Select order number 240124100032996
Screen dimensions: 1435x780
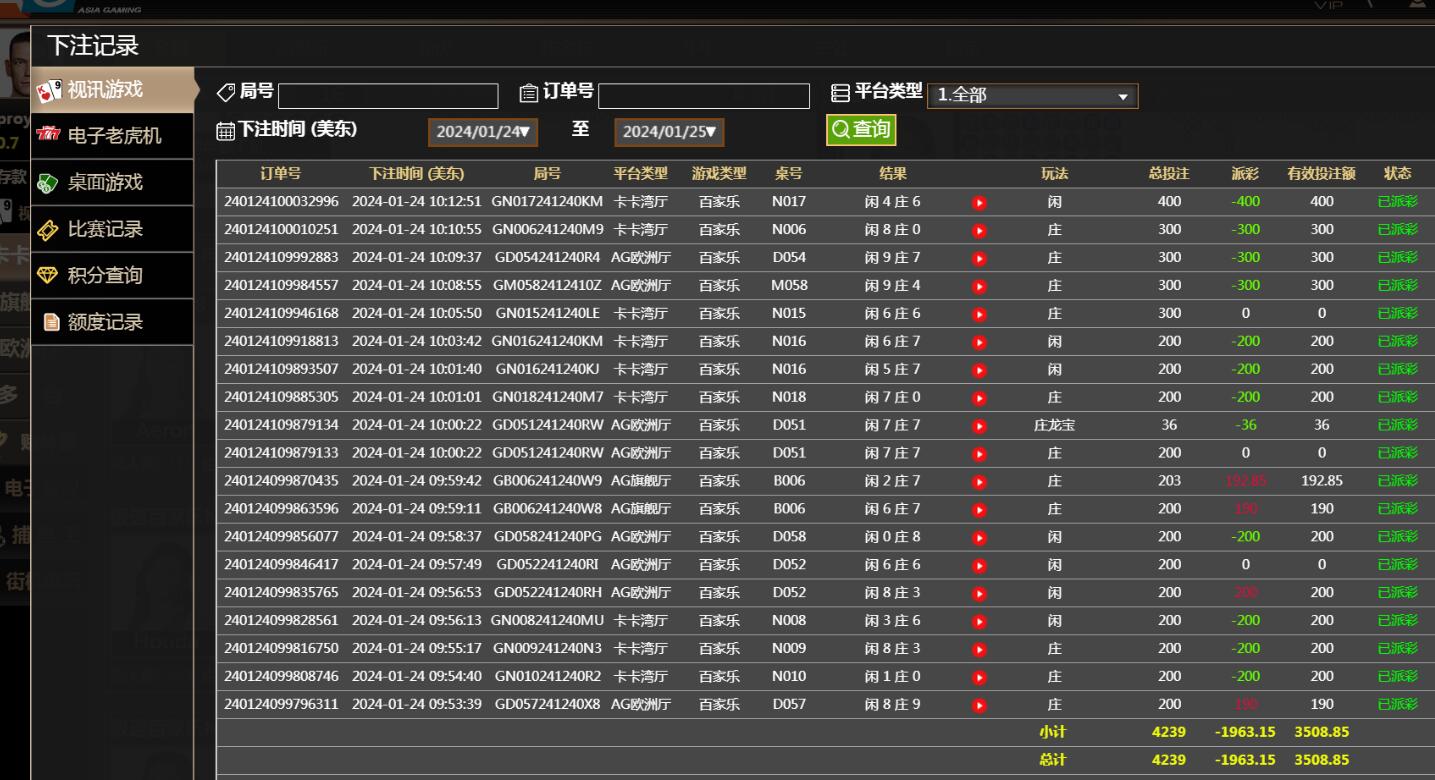point(281,202)
